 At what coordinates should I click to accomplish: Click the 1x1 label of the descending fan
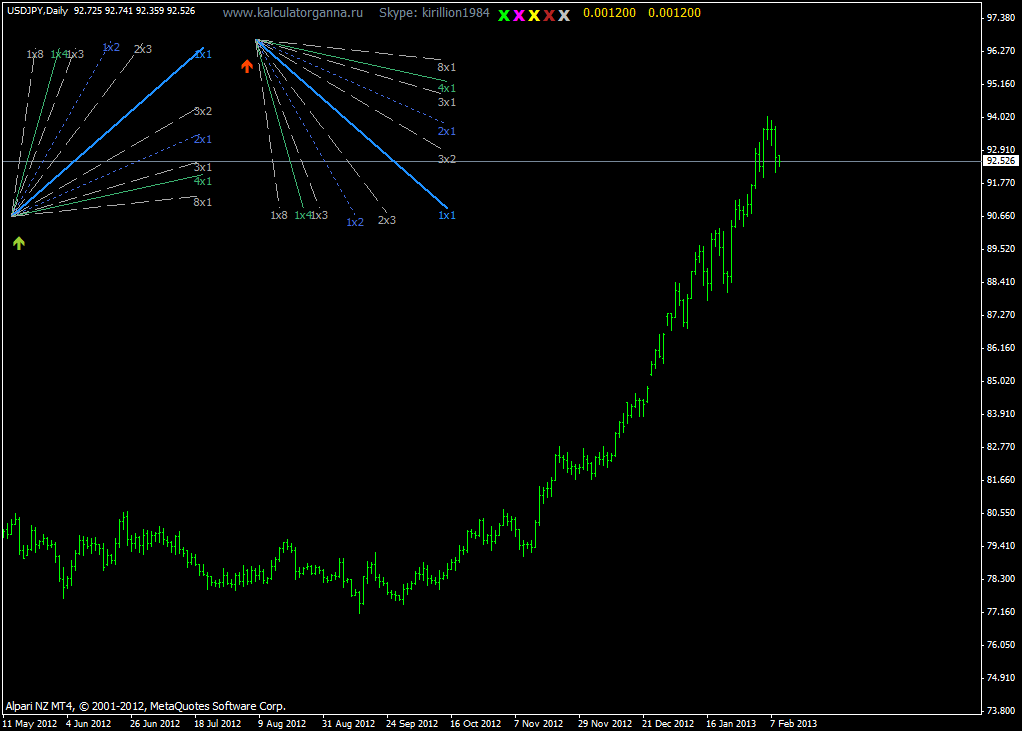[447, 215]
